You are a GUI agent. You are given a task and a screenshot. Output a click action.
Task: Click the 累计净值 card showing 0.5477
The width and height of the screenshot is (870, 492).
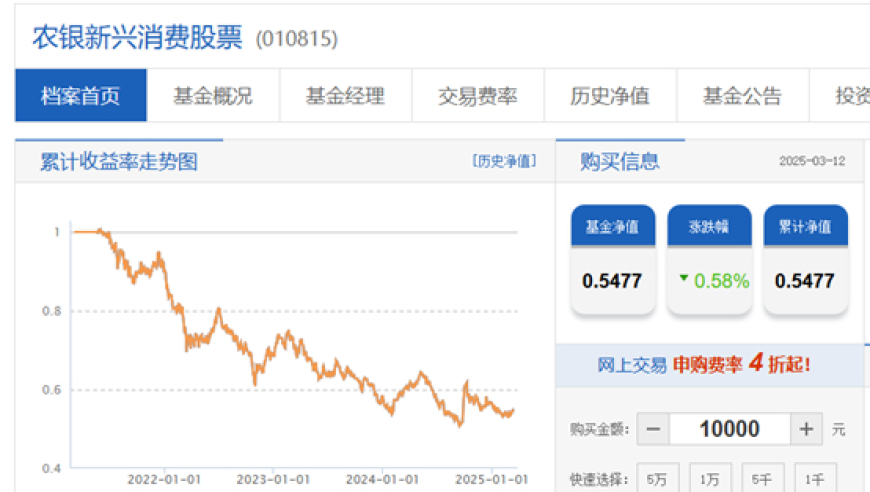(x=805, y=261)
